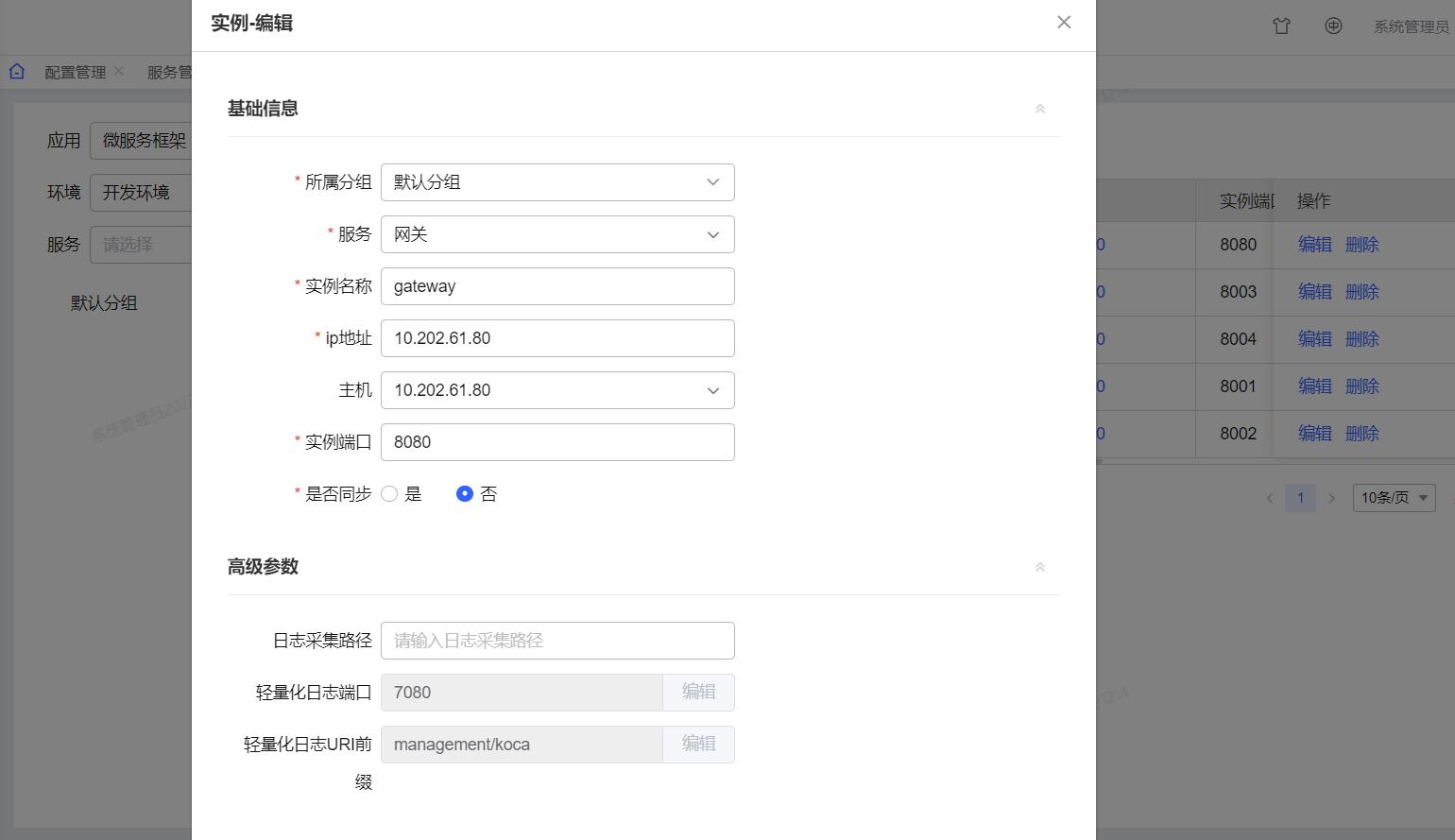Select page 1 in pagination
The width and height of the screenshot is (1455, 840).
click(1300, 498)
